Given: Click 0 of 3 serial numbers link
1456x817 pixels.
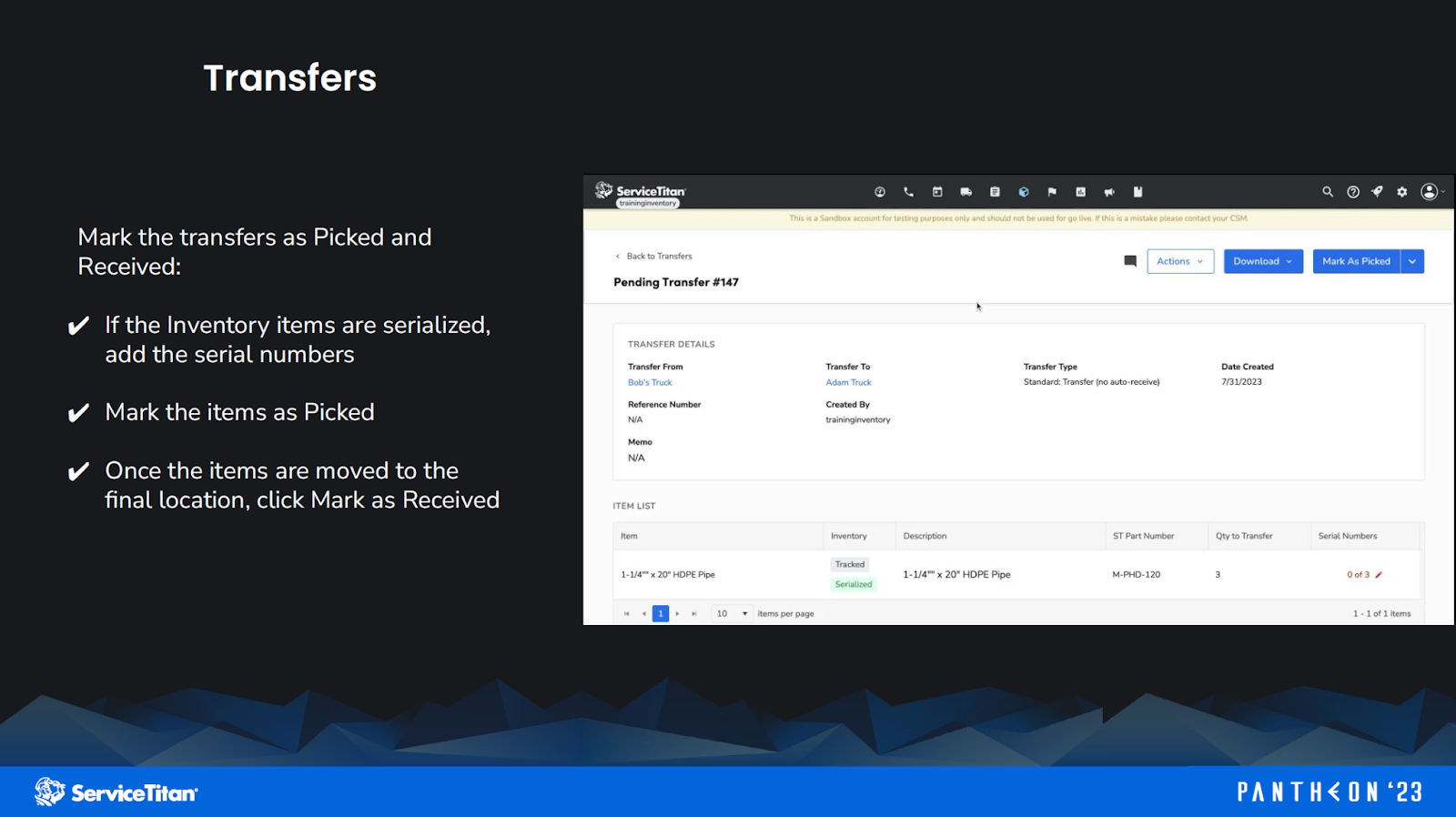Looking at the screenshot, I should click(x=1358, y=575).
